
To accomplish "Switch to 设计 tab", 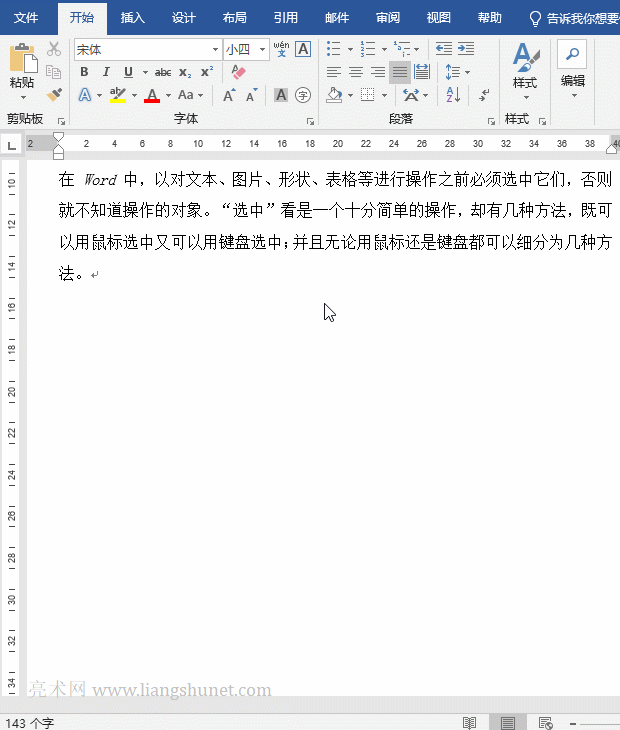I will click(183, 18).
